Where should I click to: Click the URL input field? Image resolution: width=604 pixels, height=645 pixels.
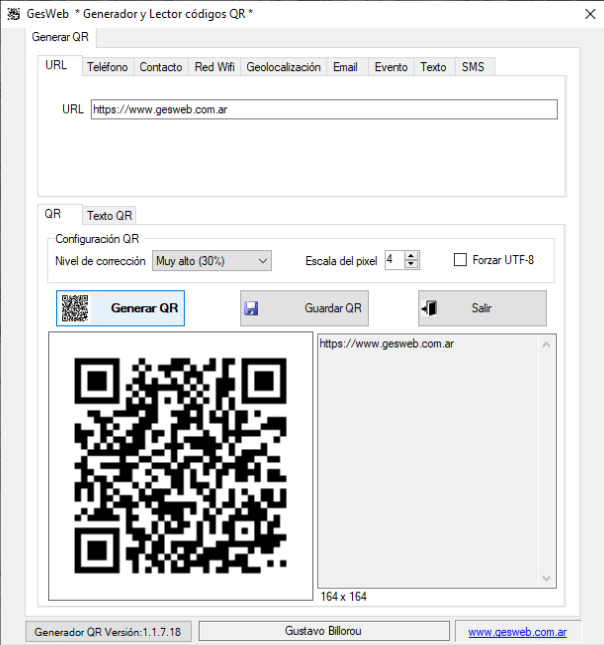pyautogui.click(x=324, y=109)
